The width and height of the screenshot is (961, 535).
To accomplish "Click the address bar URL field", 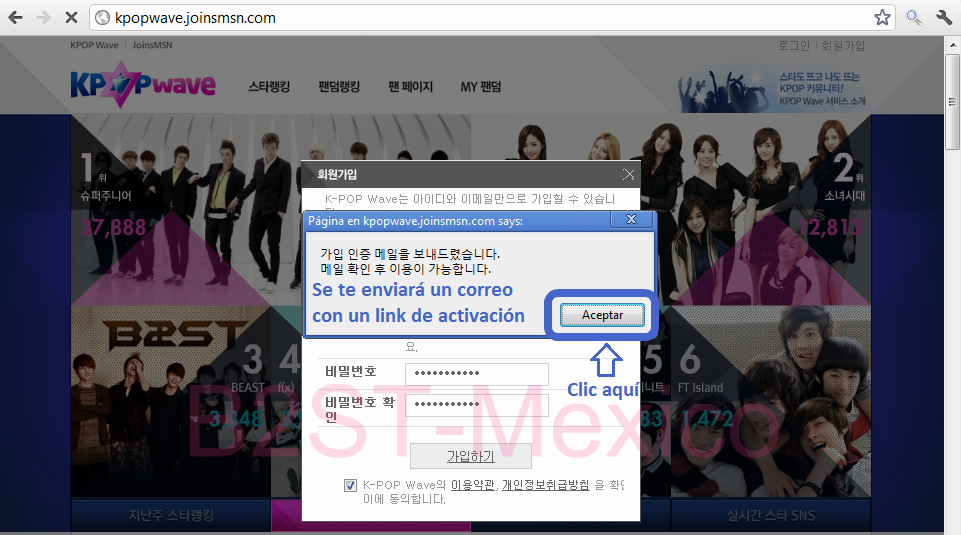I will click(492, 18).
